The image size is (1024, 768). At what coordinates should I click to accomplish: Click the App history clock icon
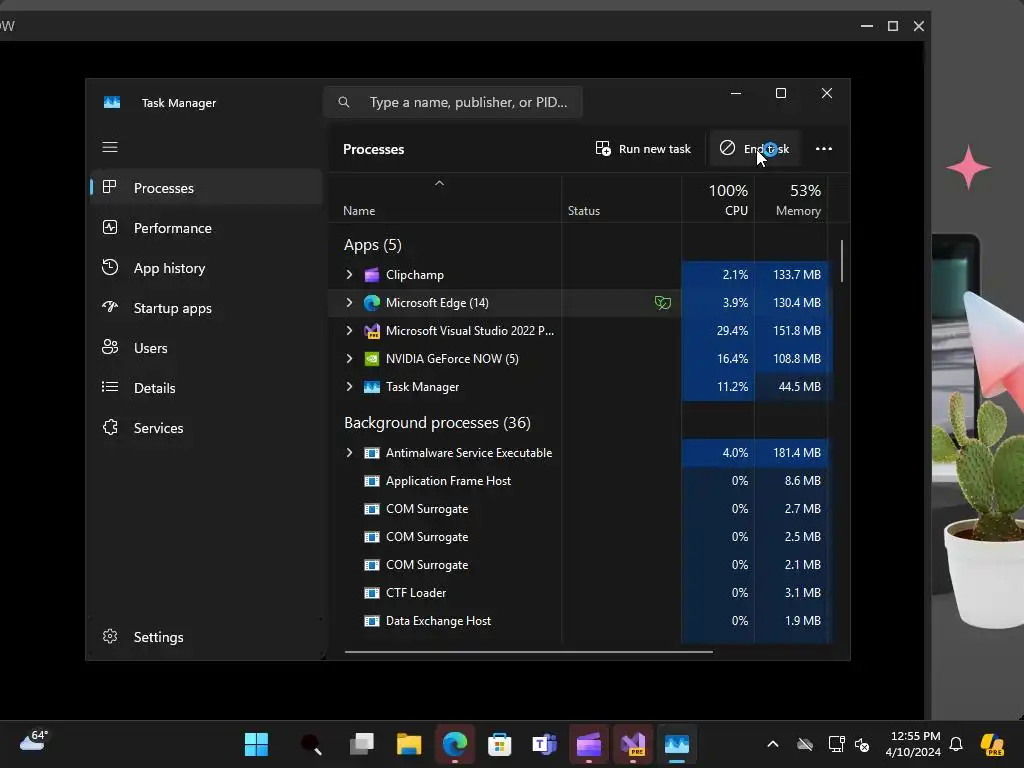[x=110, y=267]
